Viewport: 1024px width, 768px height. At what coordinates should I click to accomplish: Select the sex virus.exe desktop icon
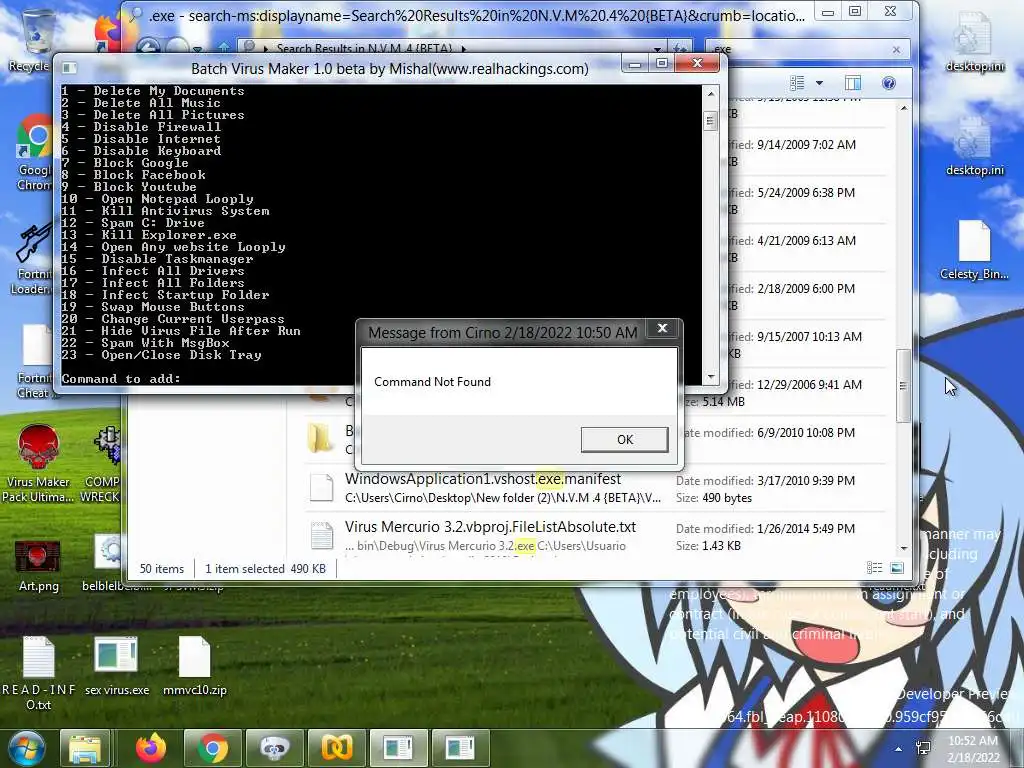tap(116, 666)
